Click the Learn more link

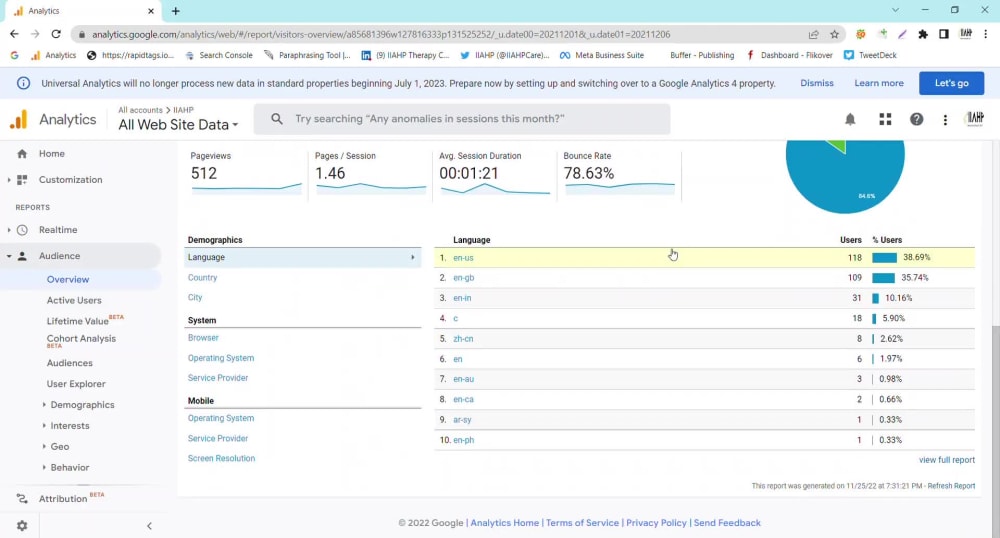(879, 83)
